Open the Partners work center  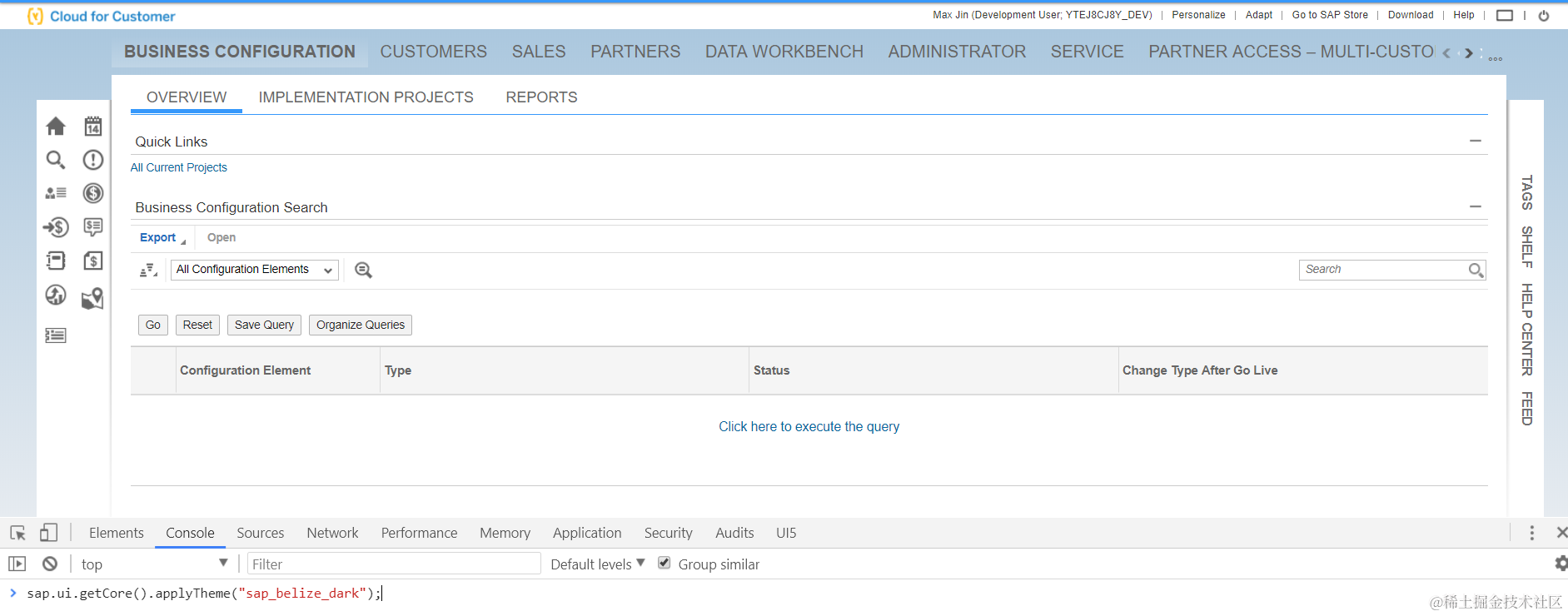coord(635,52)
